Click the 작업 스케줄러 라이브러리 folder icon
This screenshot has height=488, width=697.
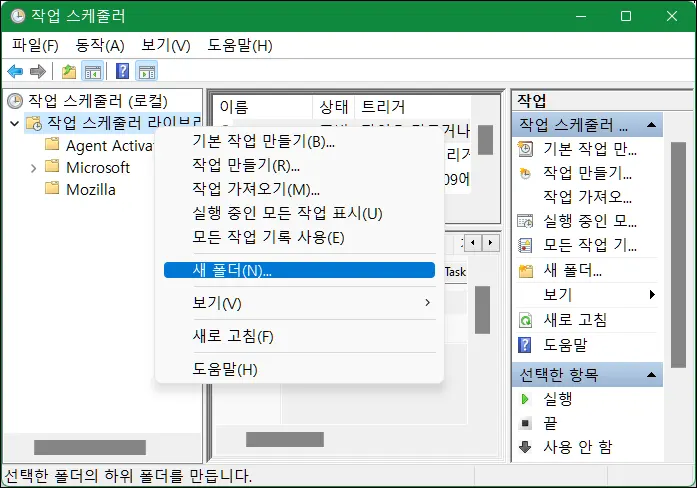coord(34,123)
